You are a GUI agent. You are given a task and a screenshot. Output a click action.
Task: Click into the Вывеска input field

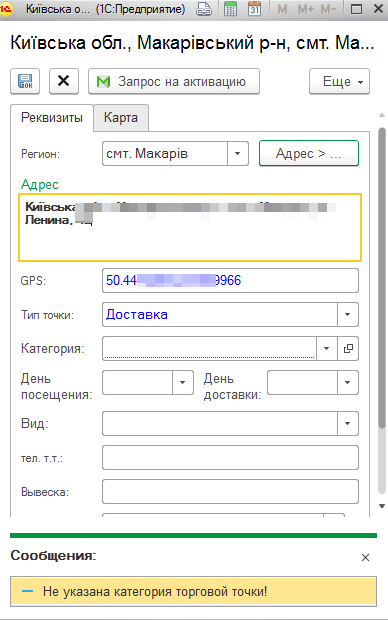coord(230,491)
